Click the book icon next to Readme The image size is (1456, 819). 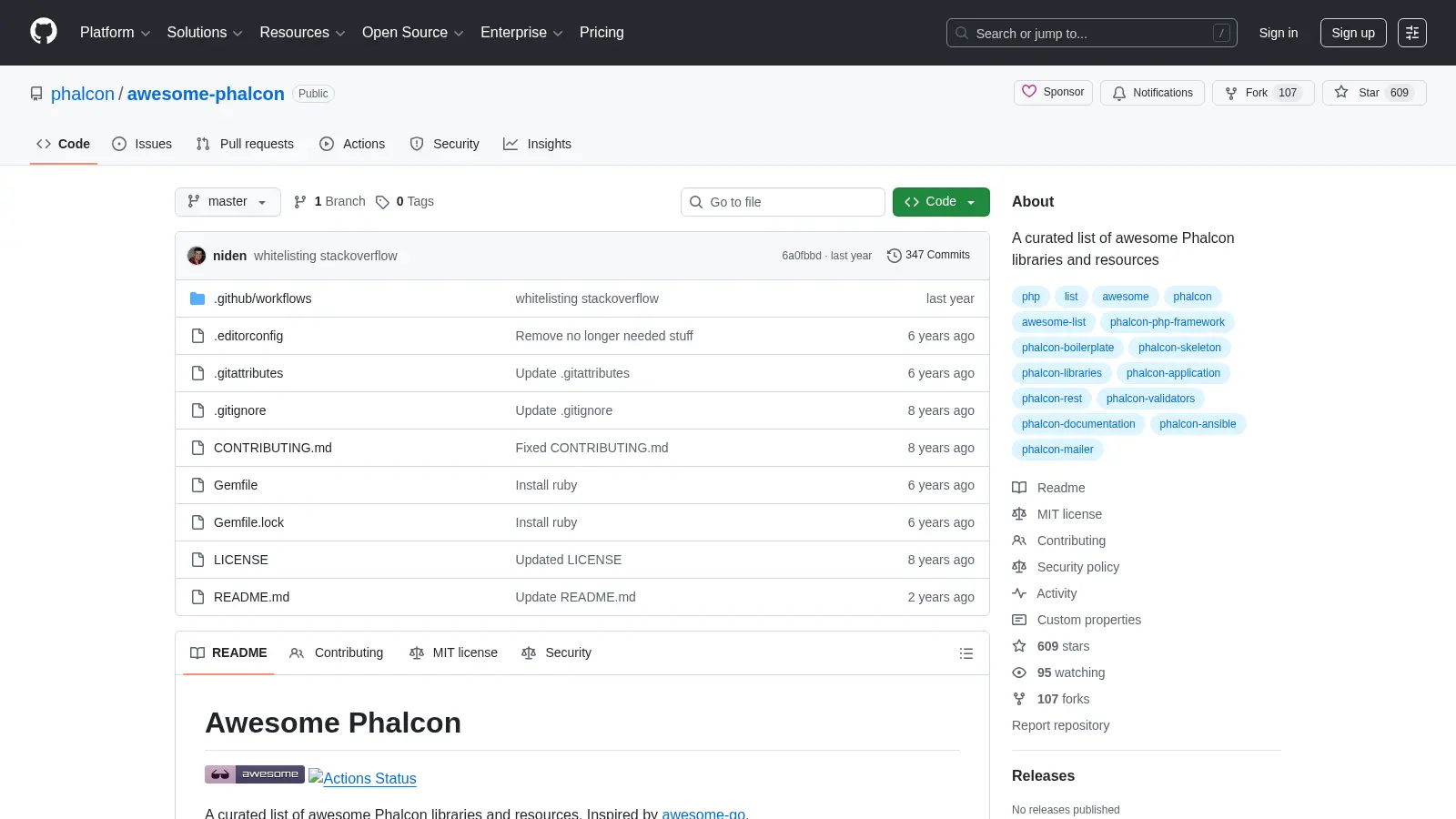pyautogui.click(x=1019, y=488)
